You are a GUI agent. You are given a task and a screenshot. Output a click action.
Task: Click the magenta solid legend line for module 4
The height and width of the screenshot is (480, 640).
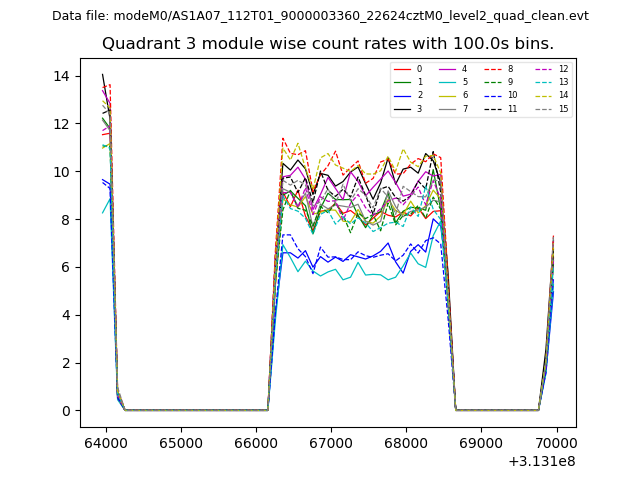point(449,69)
